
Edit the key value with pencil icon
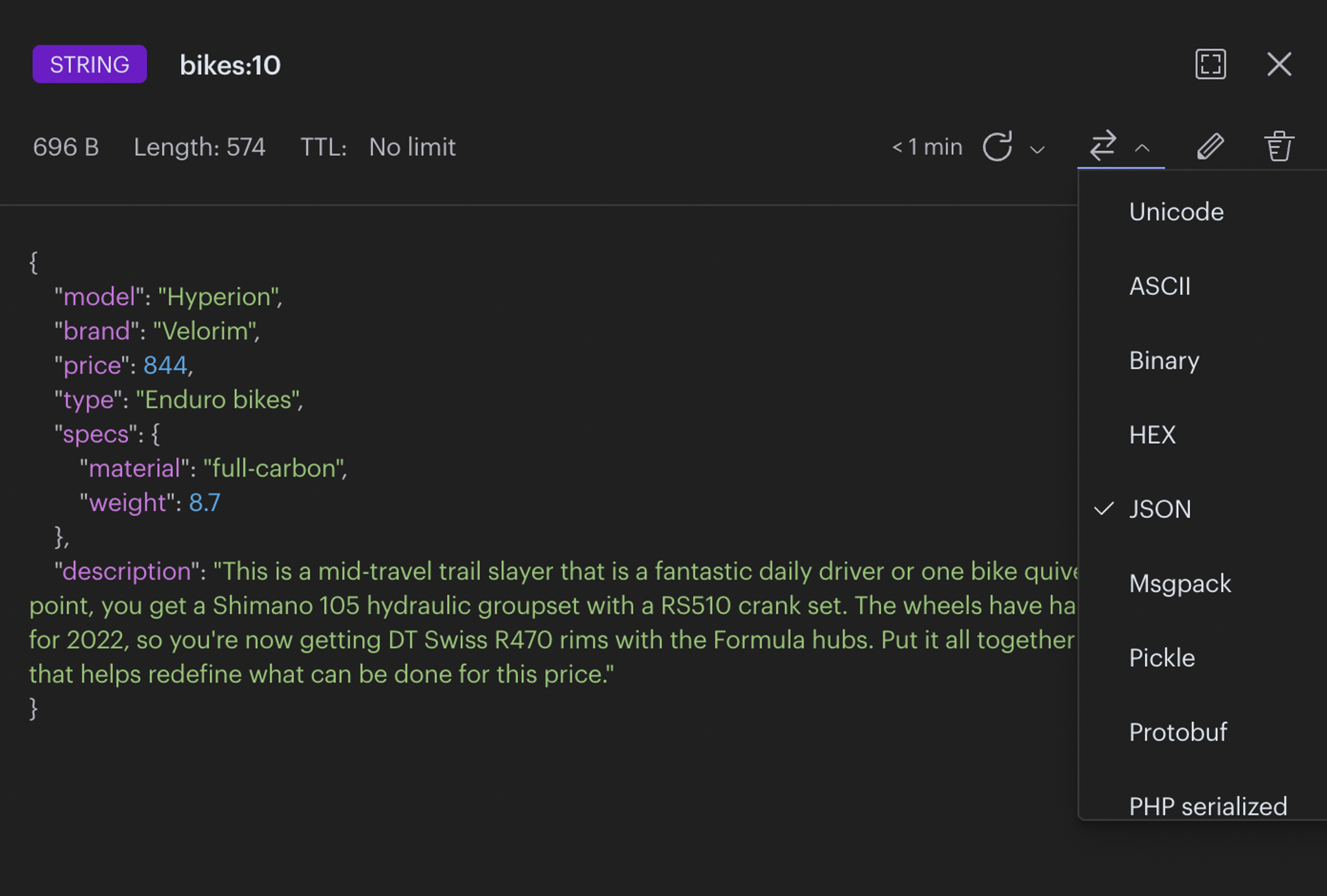[x=1210, y=146]
